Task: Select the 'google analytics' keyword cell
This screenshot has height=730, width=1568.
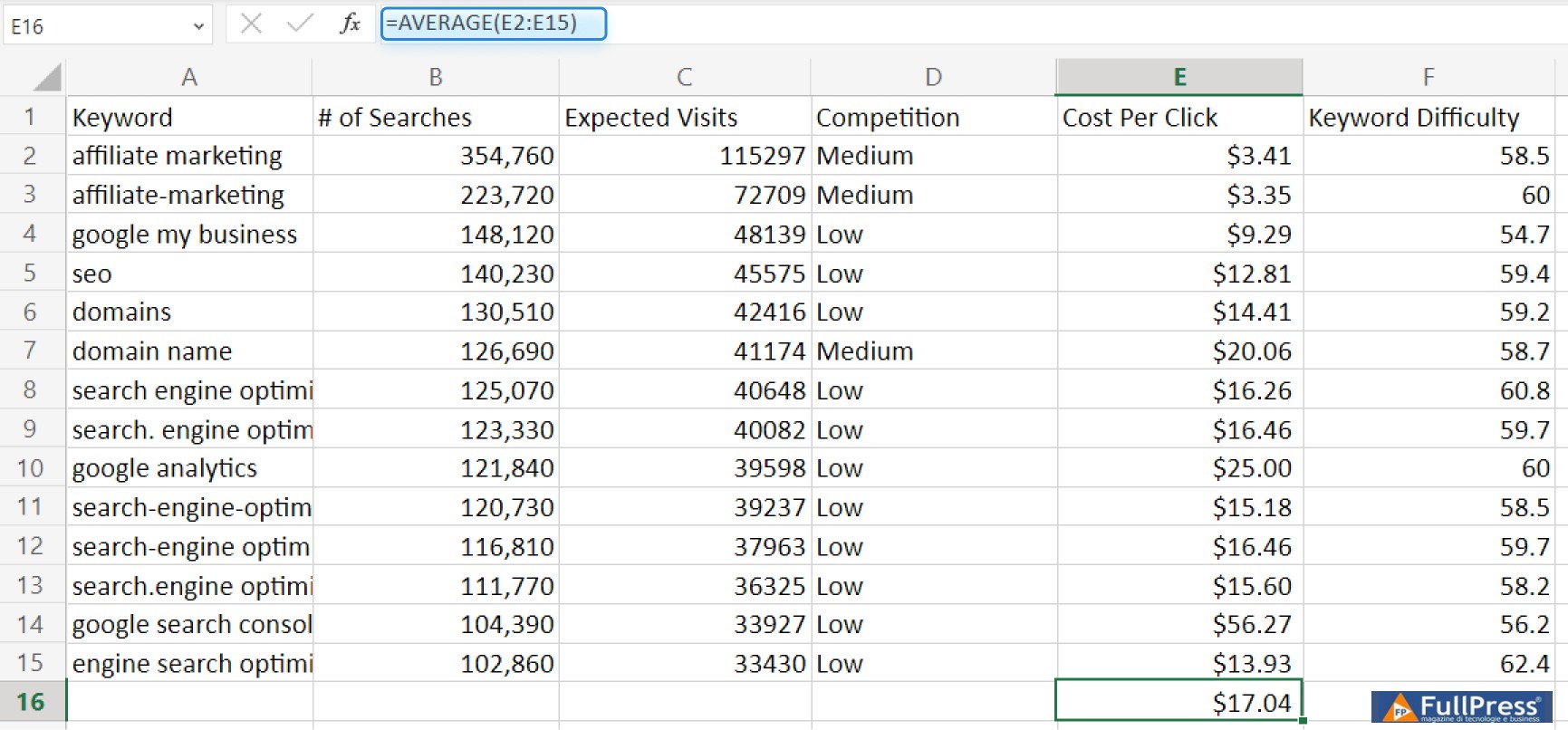Action: [x=189, y=468]
